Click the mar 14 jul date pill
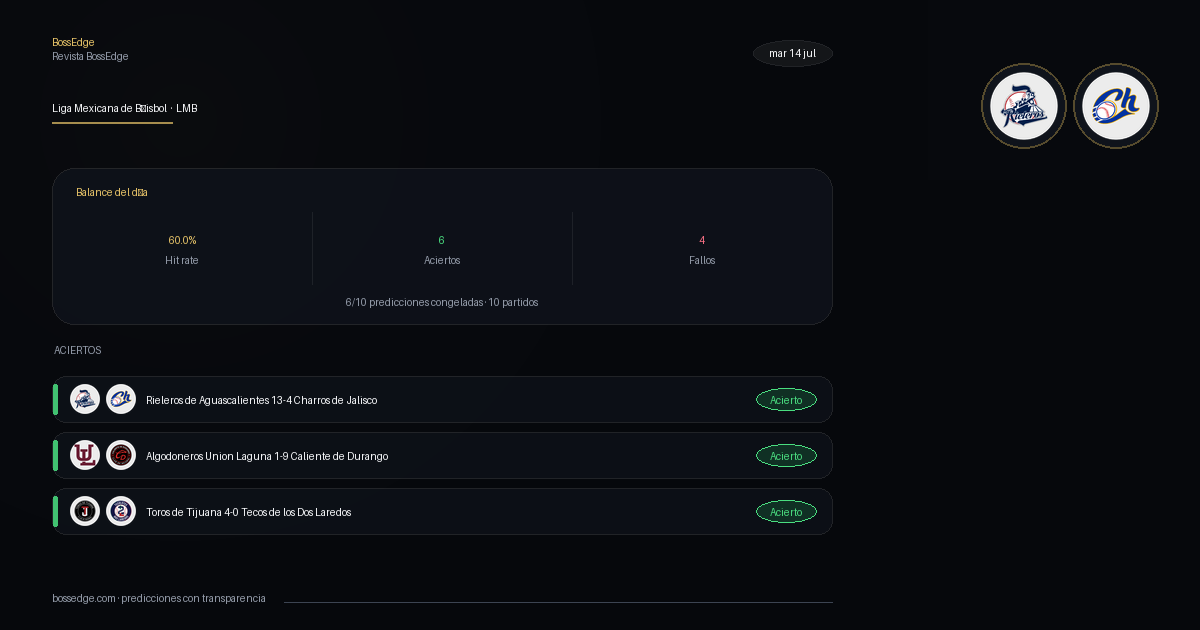The height and width of the screenshot is (630, 1200). pos(793,53)
